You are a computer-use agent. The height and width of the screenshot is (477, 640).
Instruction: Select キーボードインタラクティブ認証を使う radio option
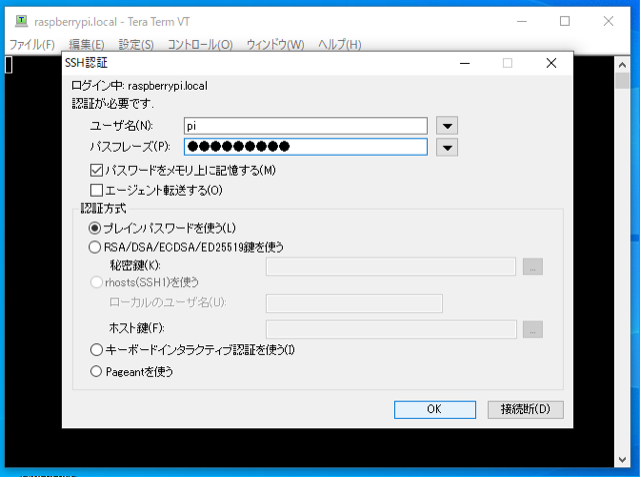tap(96, 350)
